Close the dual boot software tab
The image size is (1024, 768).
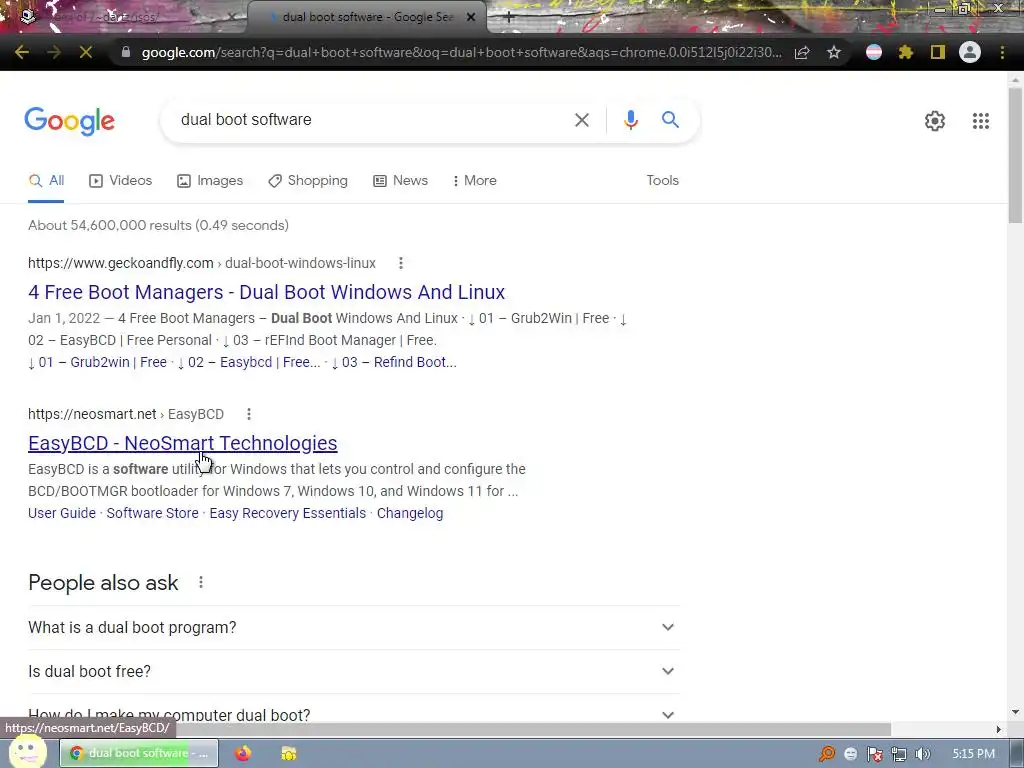pos(471,18)
